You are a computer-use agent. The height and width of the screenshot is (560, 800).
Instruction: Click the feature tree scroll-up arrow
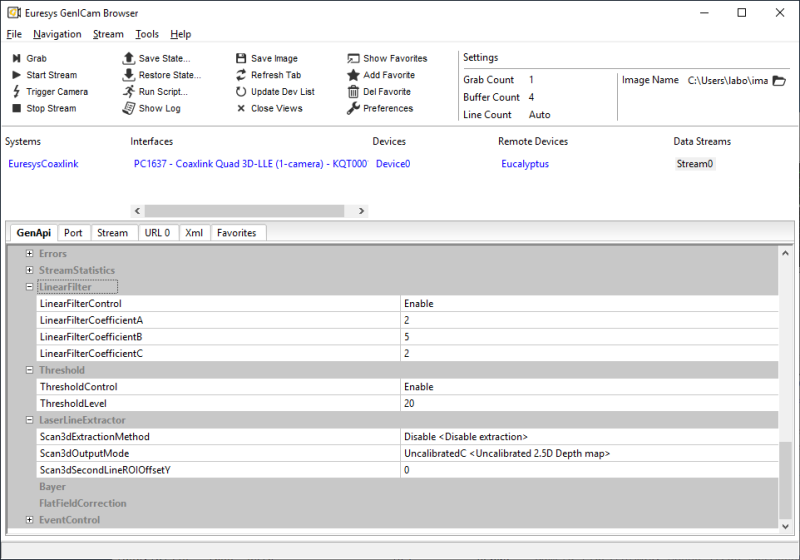(x=785, y=253)
